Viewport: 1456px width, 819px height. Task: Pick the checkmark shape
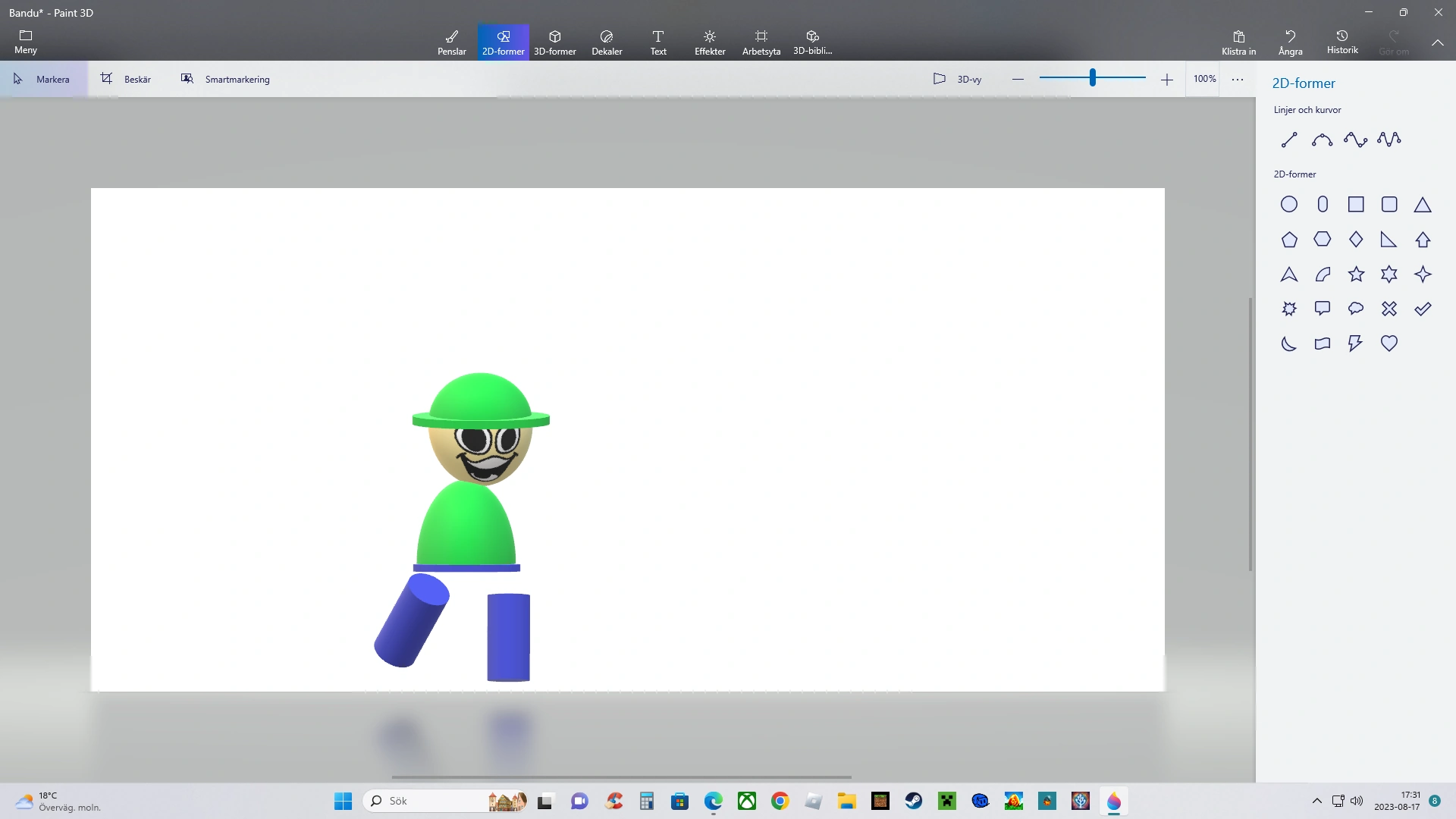tap(1422, 309)
